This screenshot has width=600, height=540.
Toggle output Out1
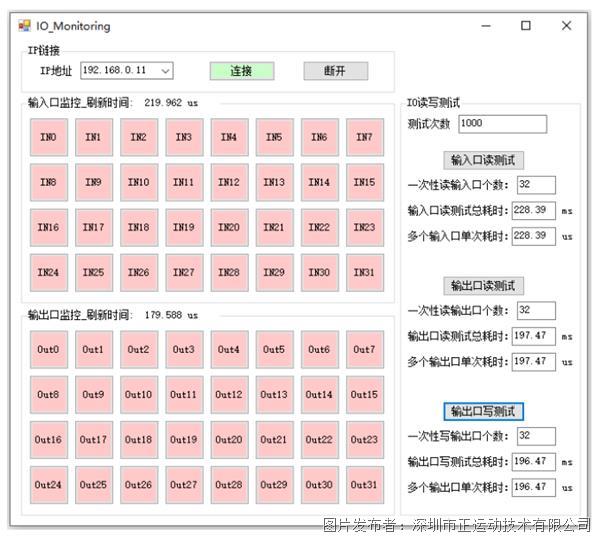point(94,349)
